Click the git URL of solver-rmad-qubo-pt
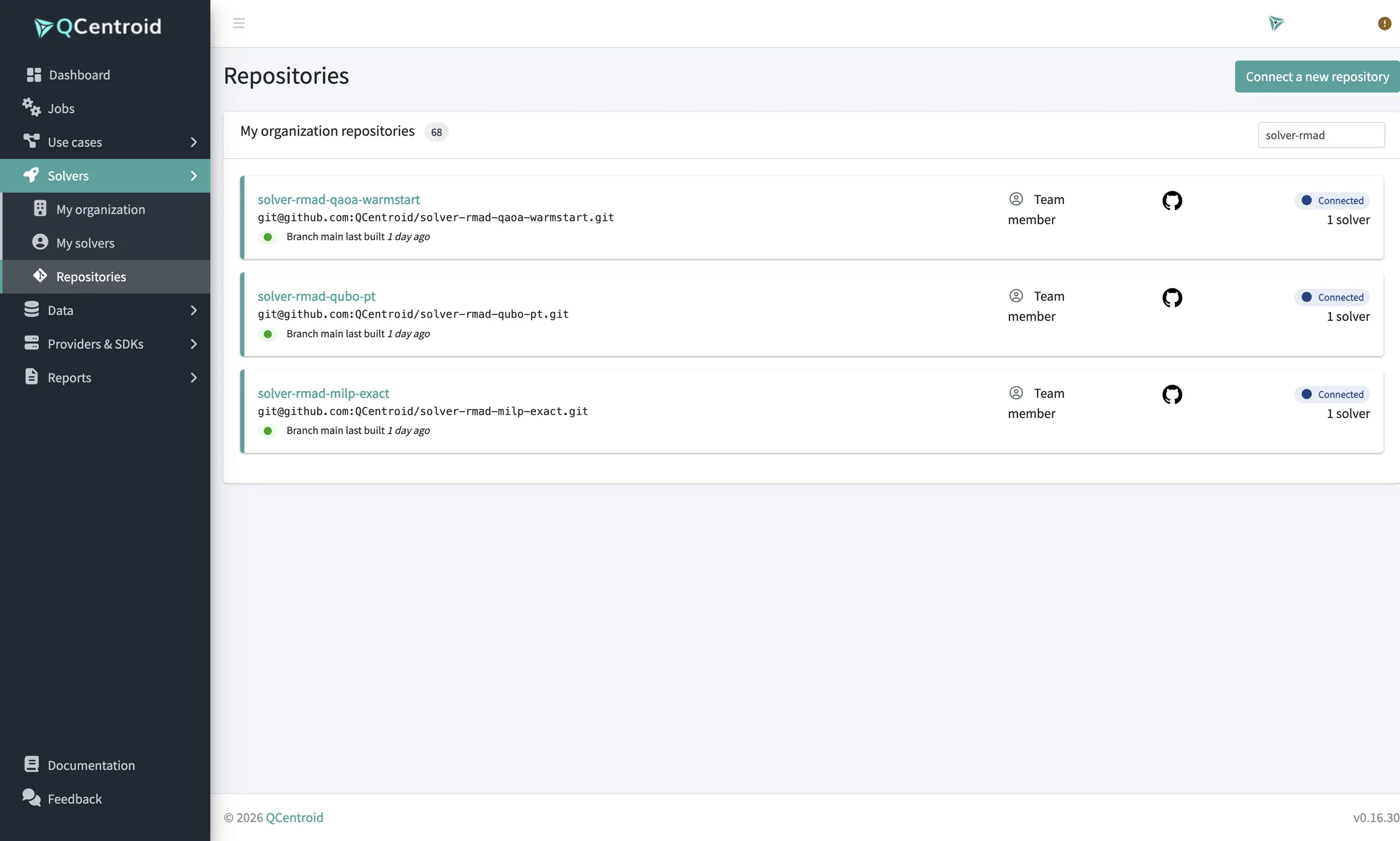Viewport: 1400px width, 841px height. 413,314
